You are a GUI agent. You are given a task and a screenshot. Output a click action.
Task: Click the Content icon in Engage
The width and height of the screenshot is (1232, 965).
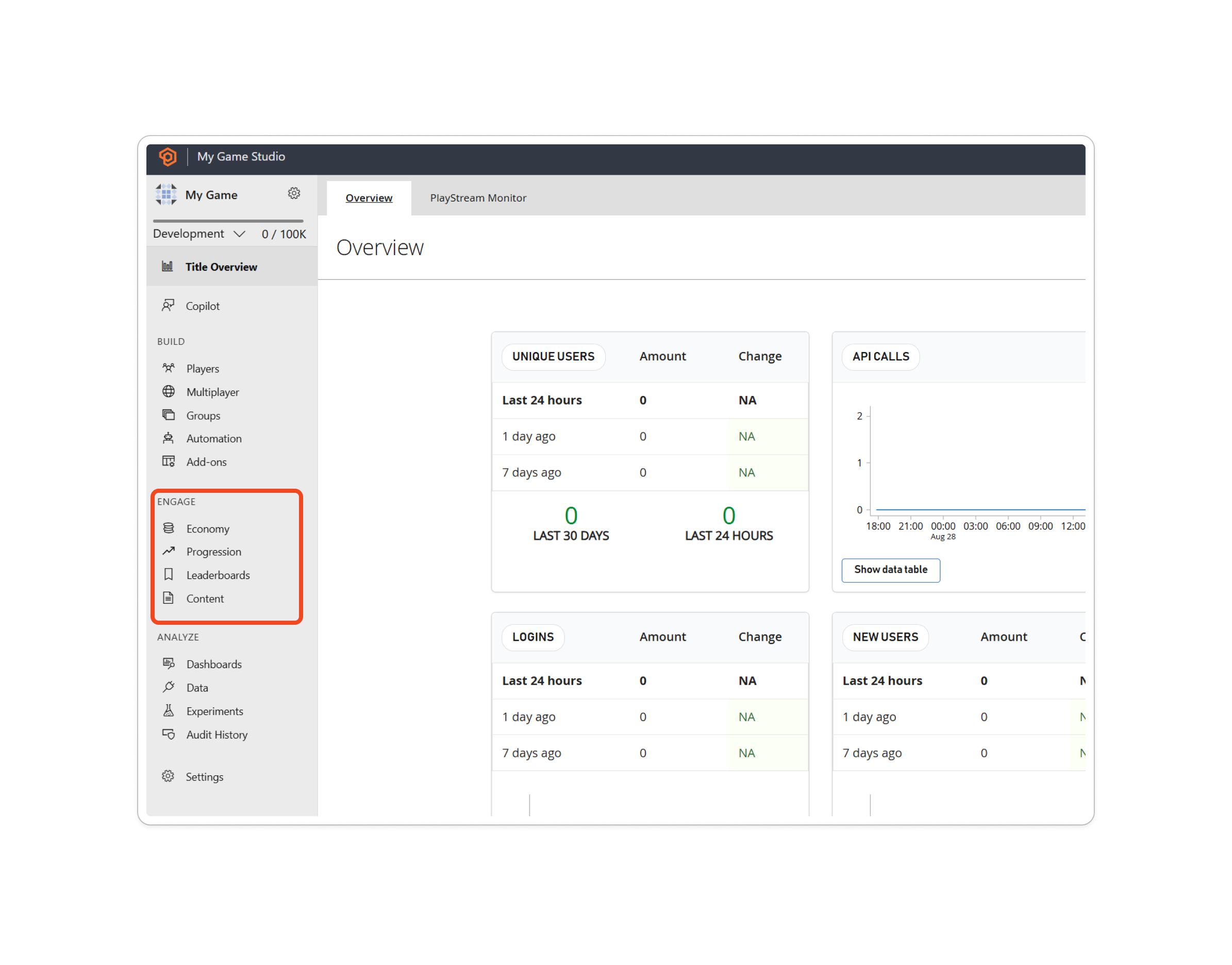coord(168,598)
